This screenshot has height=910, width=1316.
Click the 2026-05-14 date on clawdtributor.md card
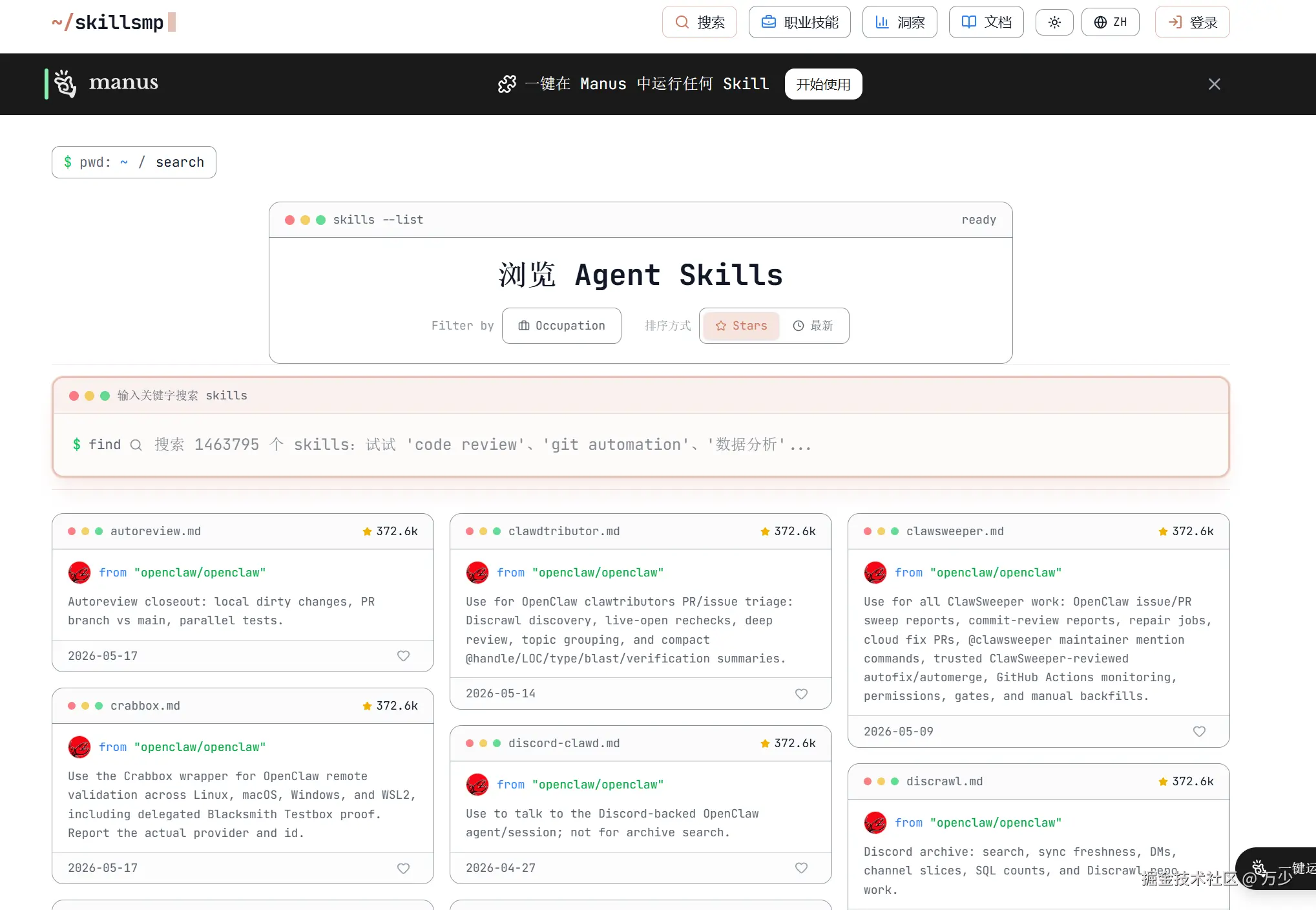[501, 693]
